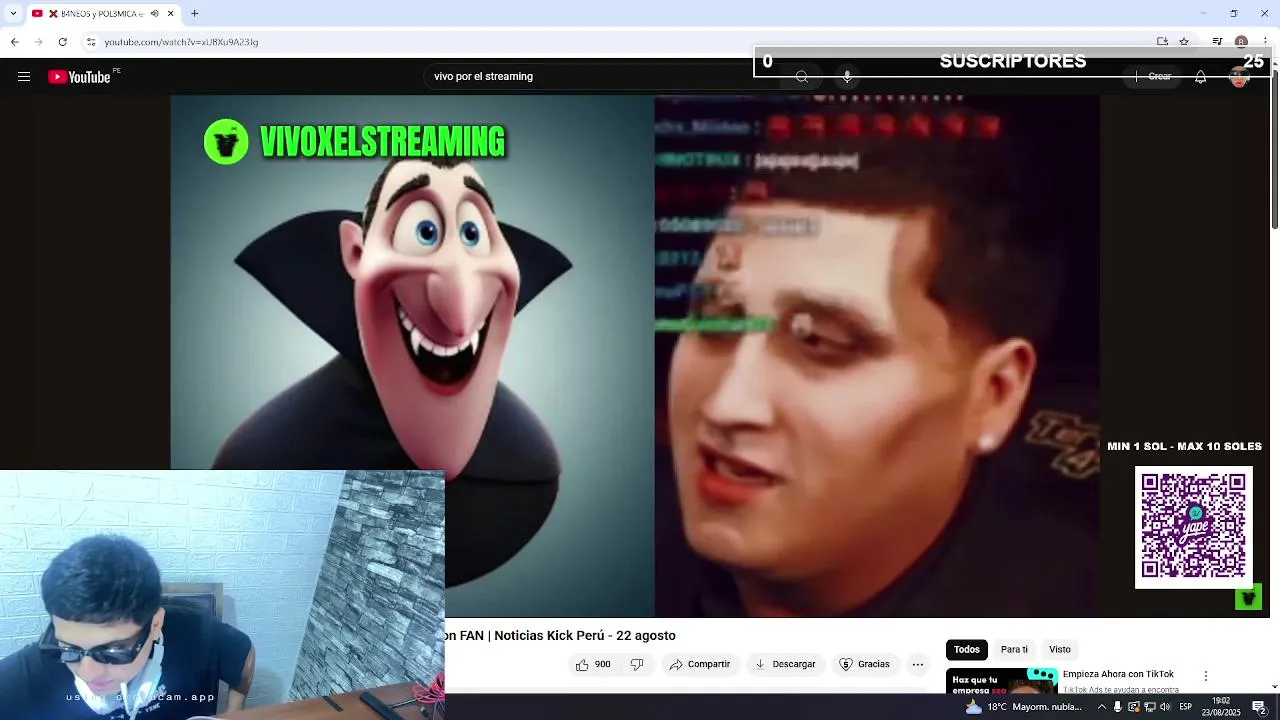Screen dimensions: 1280x720
Task: Start voice search with microphone icon
Action: [847, 77]
